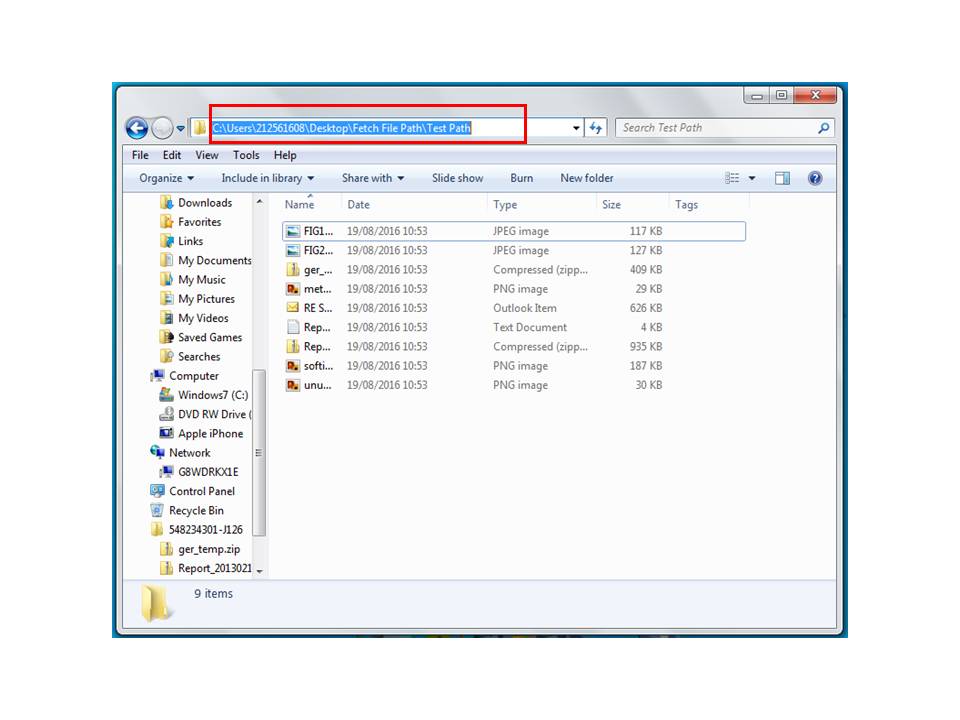
Task: Open the File menu
Action: coord(139,155)
